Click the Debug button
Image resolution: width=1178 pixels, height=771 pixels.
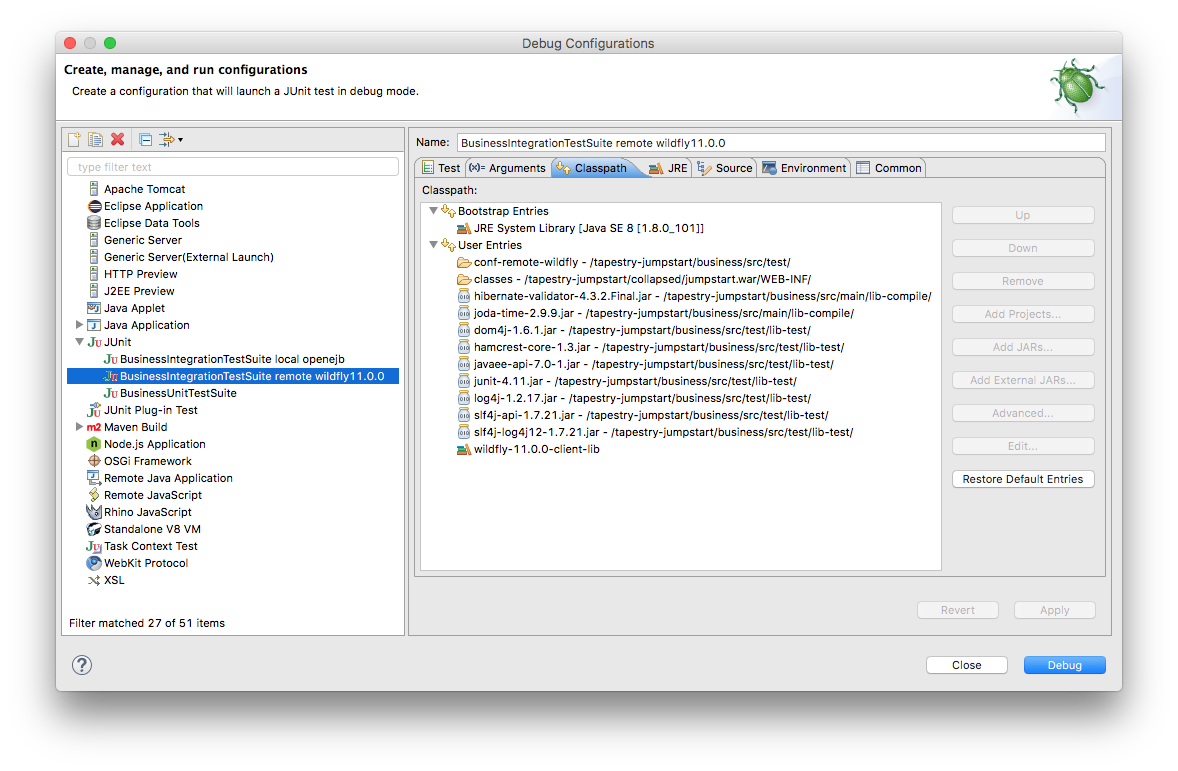[x=1065, y=665]
